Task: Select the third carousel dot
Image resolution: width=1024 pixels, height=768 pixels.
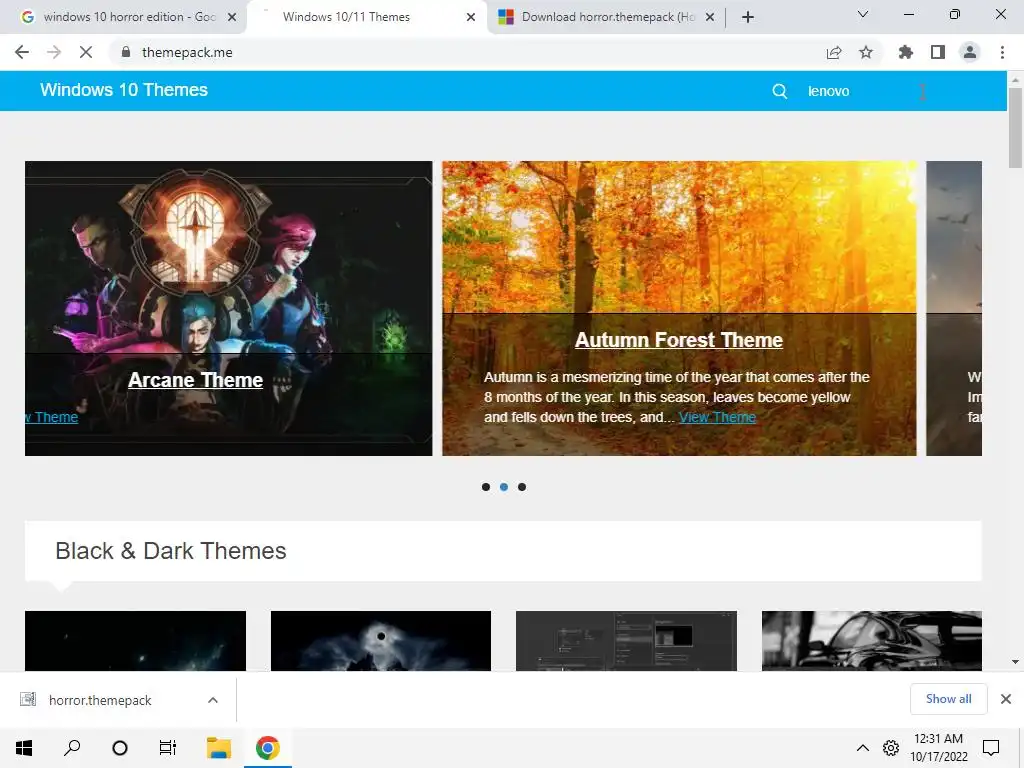Action: tap(522, 487)
